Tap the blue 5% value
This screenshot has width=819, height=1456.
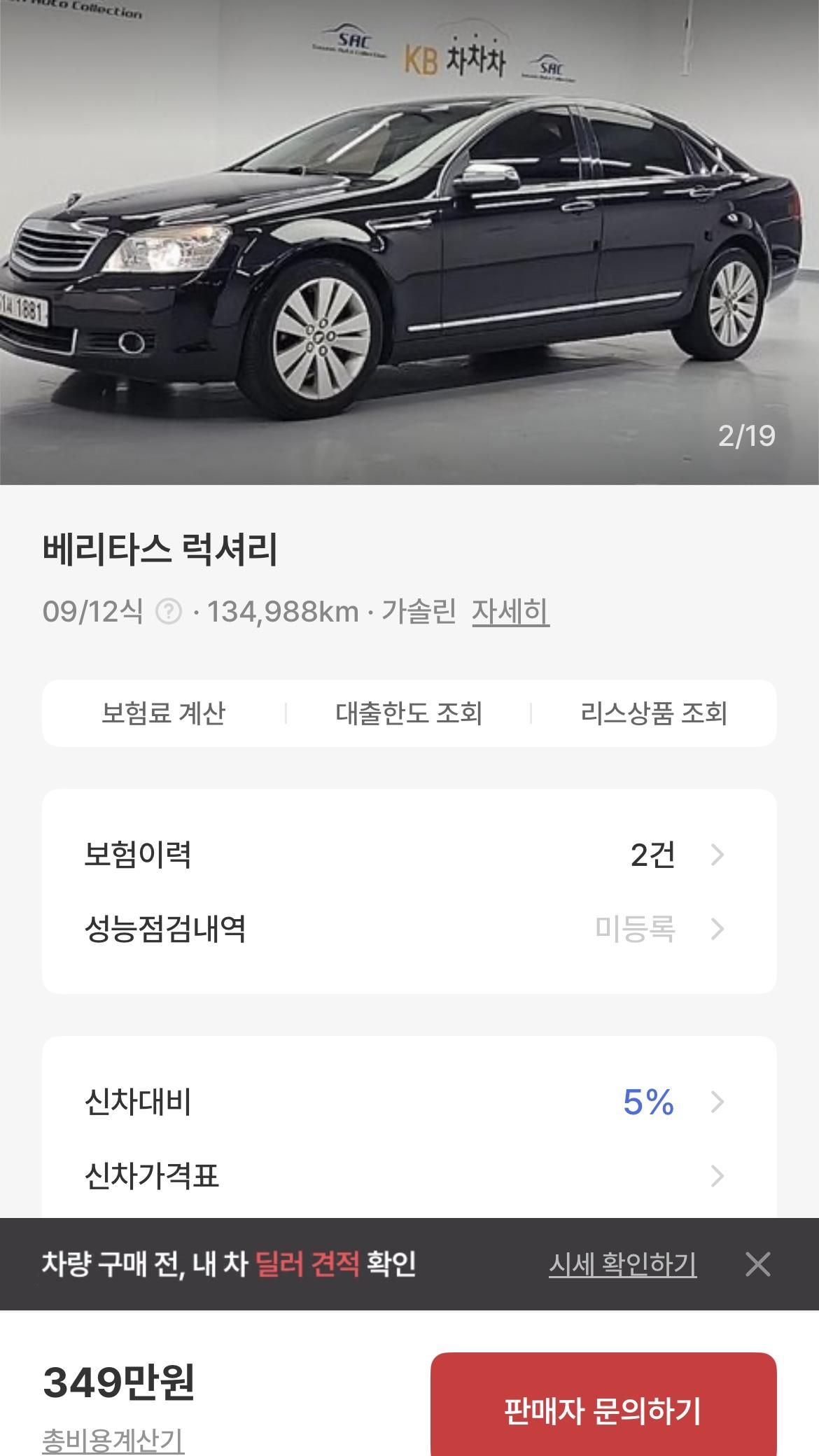(x=648, y=1102)
